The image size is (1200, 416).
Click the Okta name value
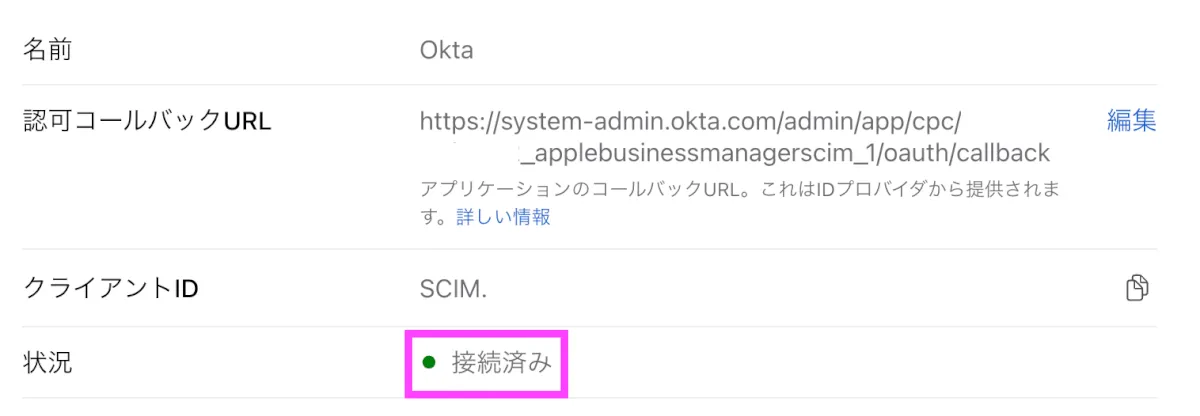pyautogui.click(x=446, y=49)
